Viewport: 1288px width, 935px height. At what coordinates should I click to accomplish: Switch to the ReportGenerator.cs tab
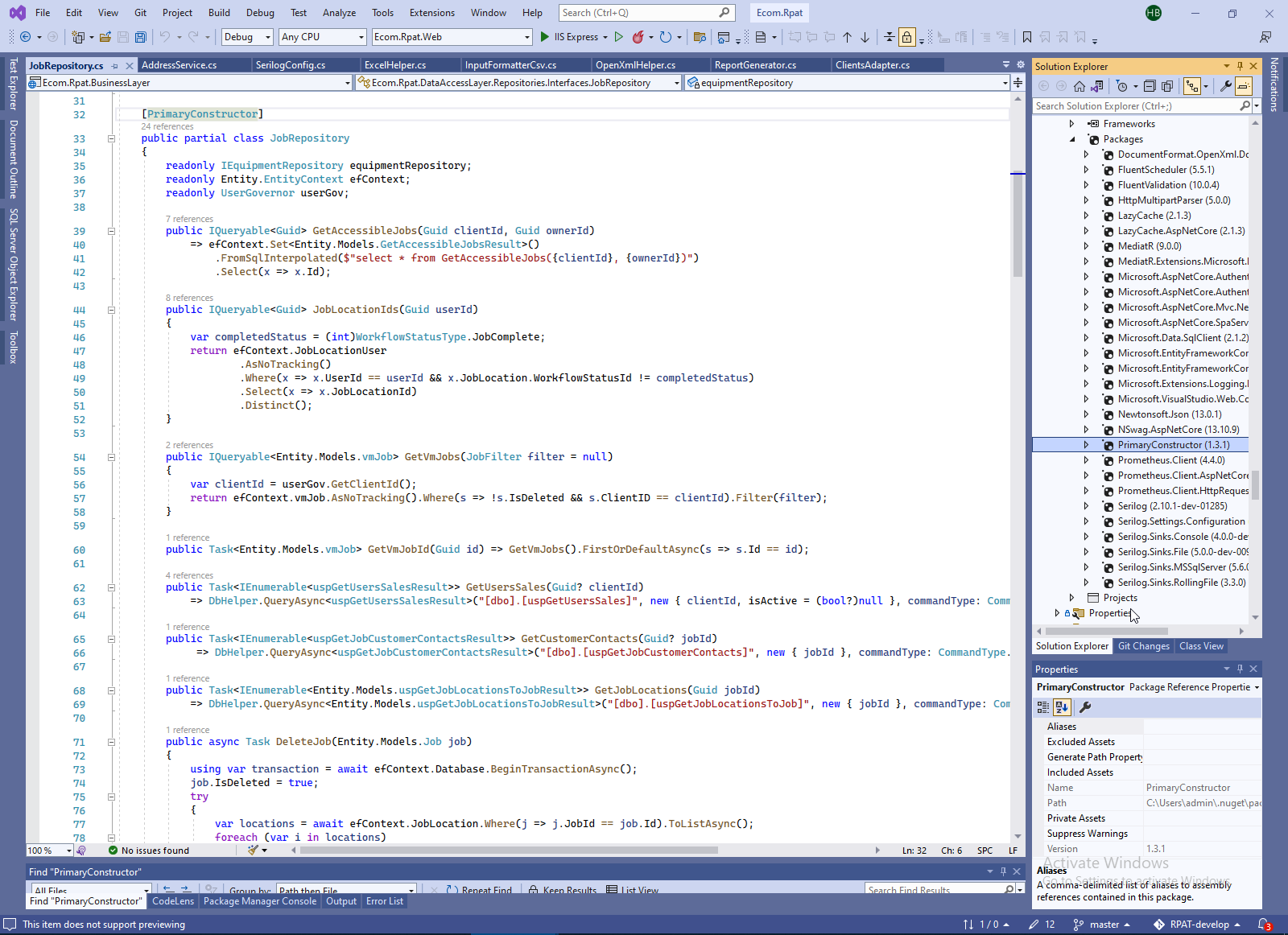755,65
